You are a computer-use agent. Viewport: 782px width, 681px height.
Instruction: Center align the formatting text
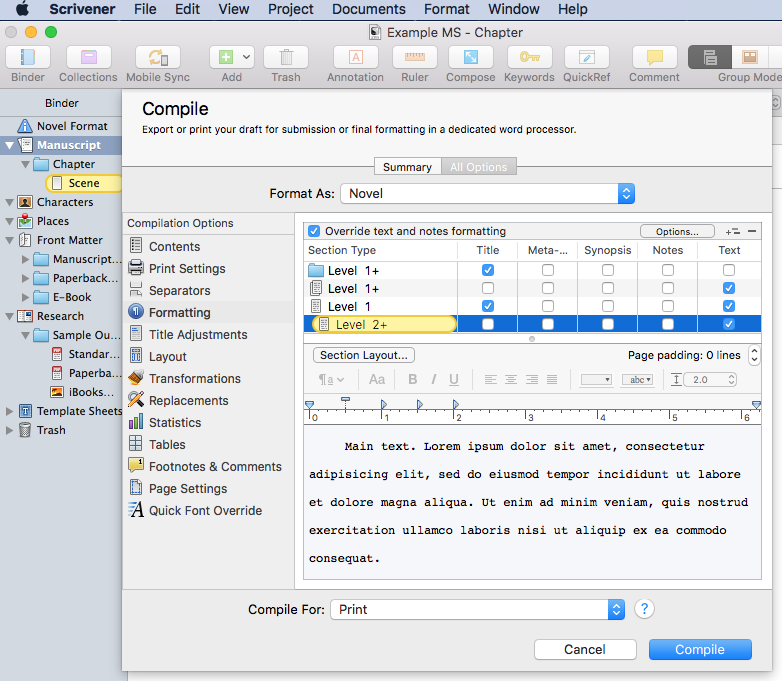point(511,380)
